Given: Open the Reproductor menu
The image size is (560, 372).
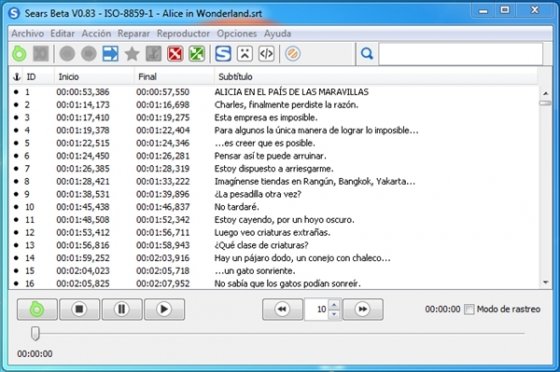Looking at the screenshot, I should coord(183,34).
